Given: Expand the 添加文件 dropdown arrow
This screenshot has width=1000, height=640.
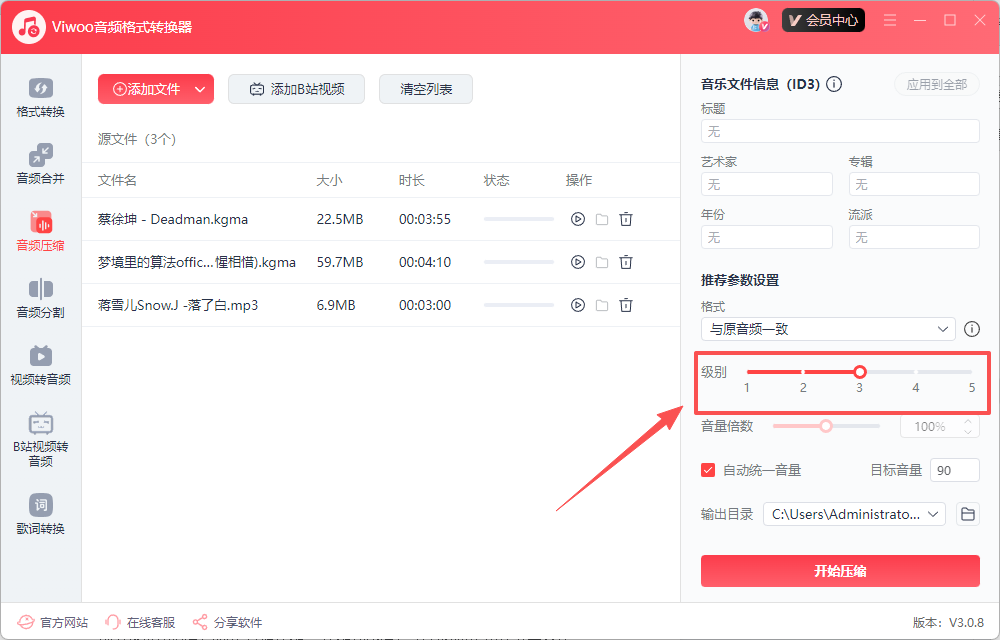Looking at the screenshot, I should click(200, 89).
